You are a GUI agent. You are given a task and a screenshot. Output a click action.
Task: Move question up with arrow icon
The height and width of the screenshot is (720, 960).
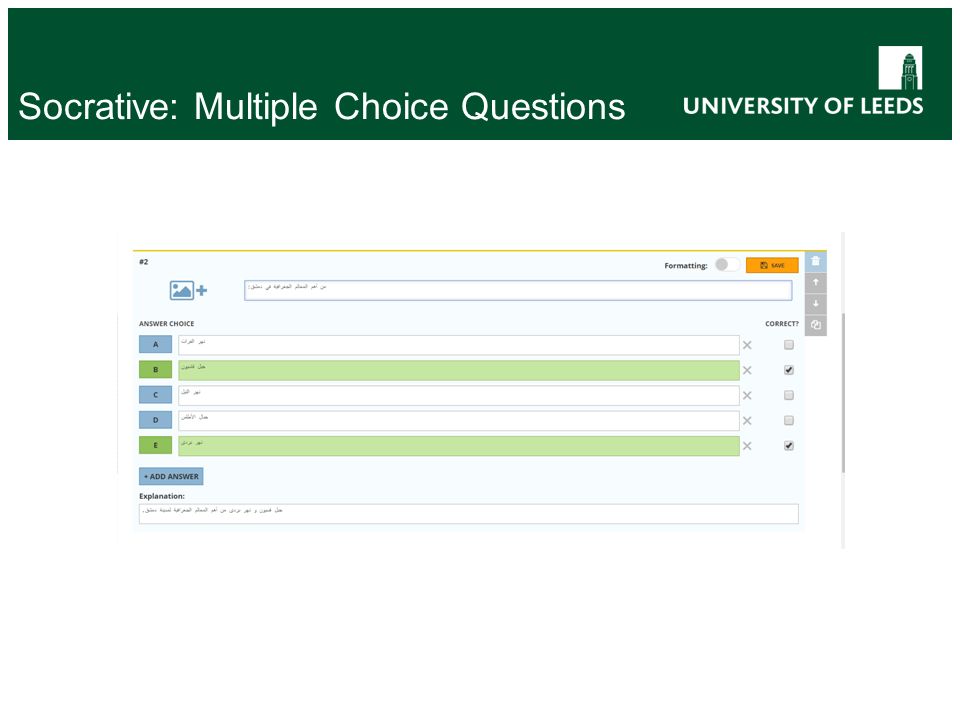pos(816,283)
